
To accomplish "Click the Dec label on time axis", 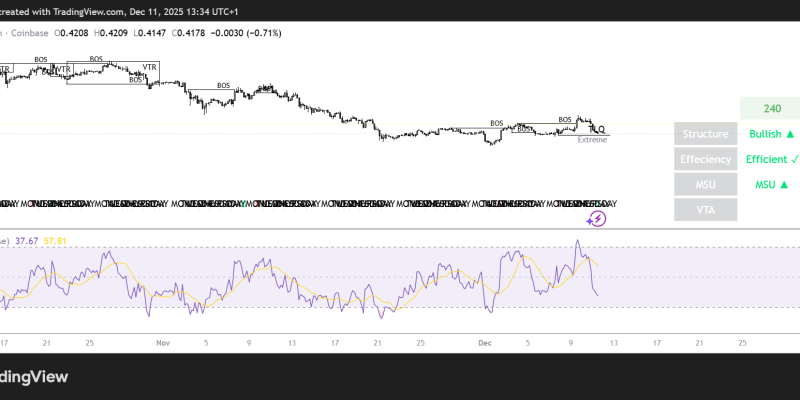I will (484, 341).
